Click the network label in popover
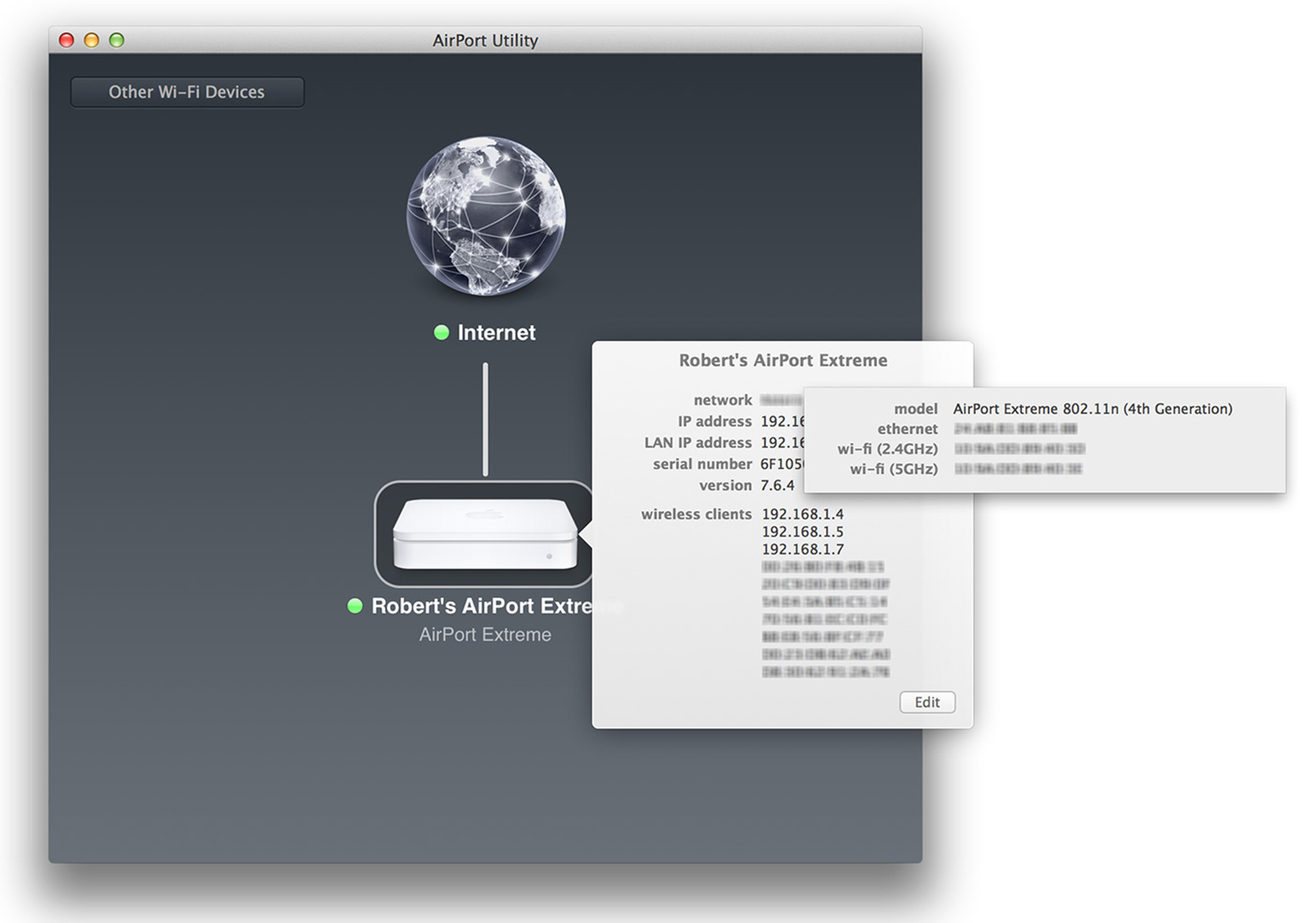This screenshot has width=1316, height=923. click(723, 400)
